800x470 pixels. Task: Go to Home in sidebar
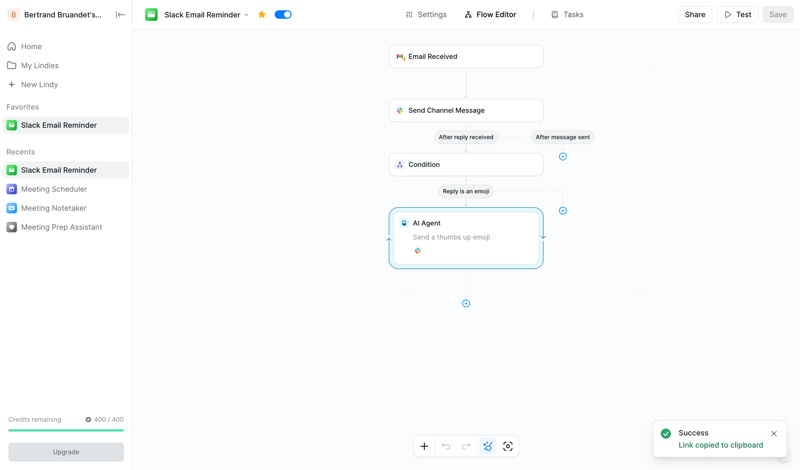(x=65, y=46)
